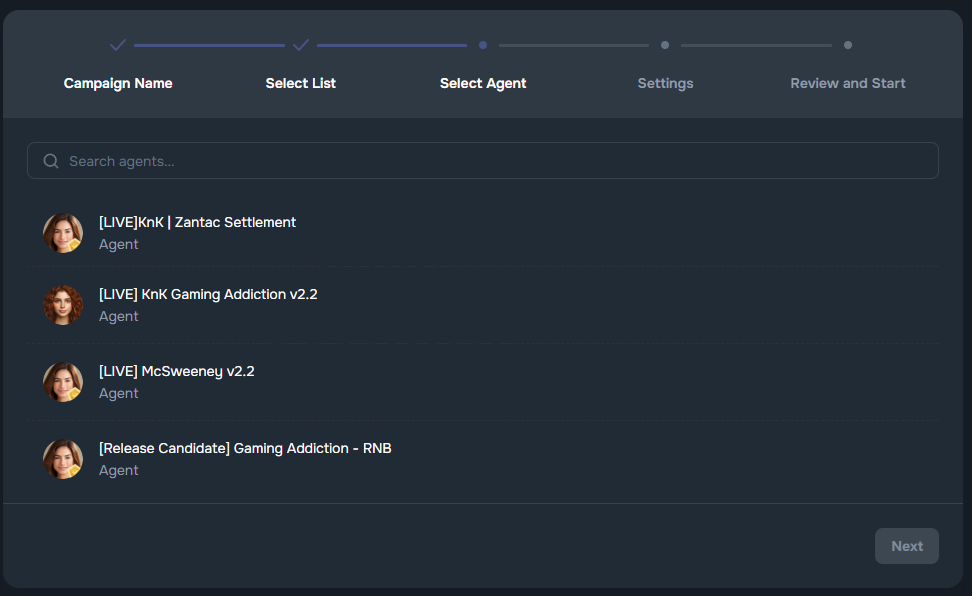Click the Select Agent progress dot

click(x=483, y=44)
